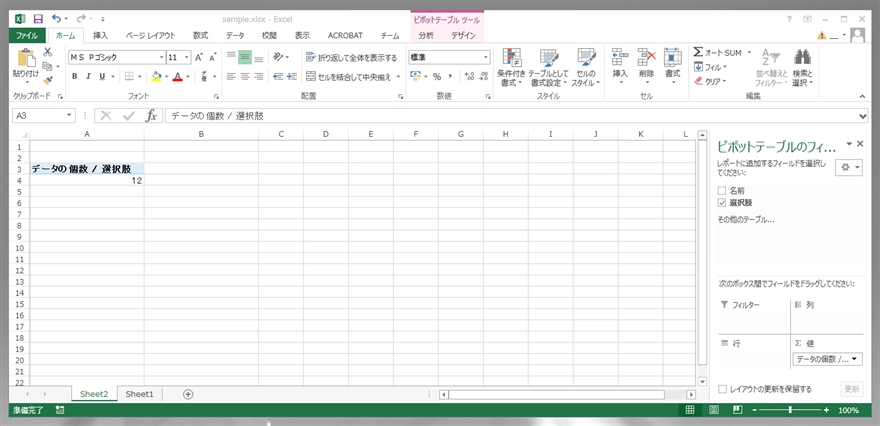Click the zoom slider handle
The height and width of the screenshot is (426, 880).
pos(790,410)
